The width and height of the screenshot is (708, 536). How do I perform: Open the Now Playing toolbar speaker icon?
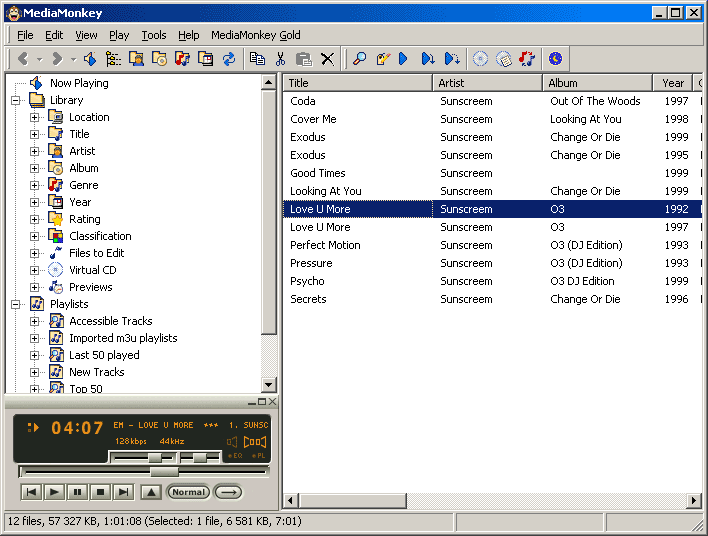90,59
